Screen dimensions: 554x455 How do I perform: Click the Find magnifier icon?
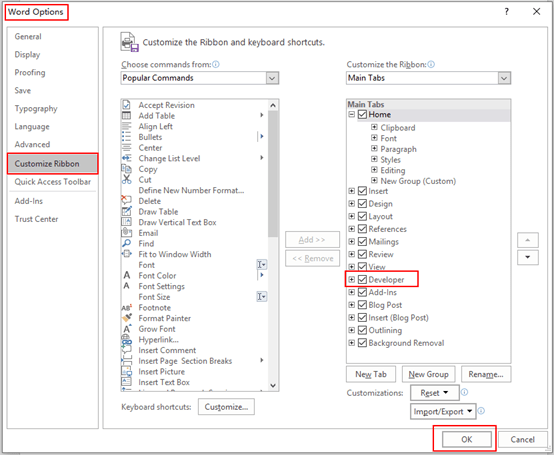pos(126,243)
